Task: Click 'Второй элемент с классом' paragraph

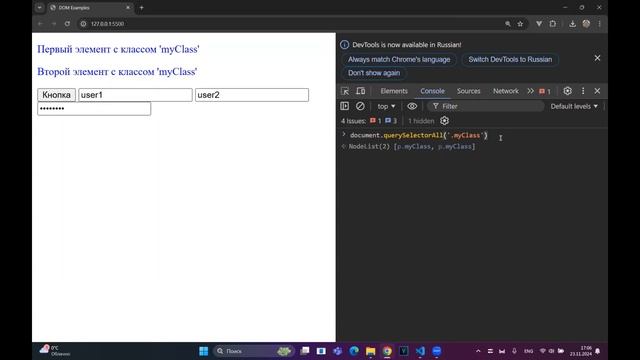Action: pyautogui.click(x=117, y=71)
